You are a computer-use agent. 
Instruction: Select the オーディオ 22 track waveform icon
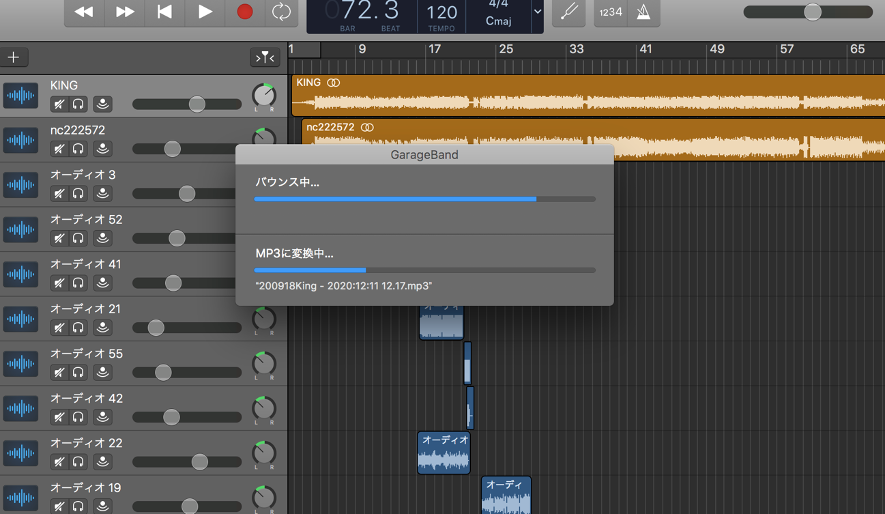pos(20,453)
